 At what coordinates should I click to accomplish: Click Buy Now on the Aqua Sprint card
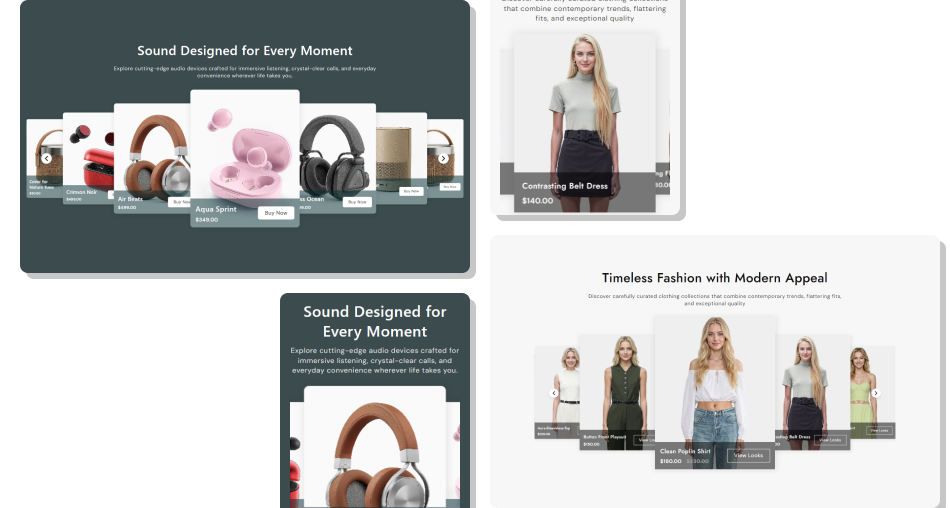pos(276,213)
